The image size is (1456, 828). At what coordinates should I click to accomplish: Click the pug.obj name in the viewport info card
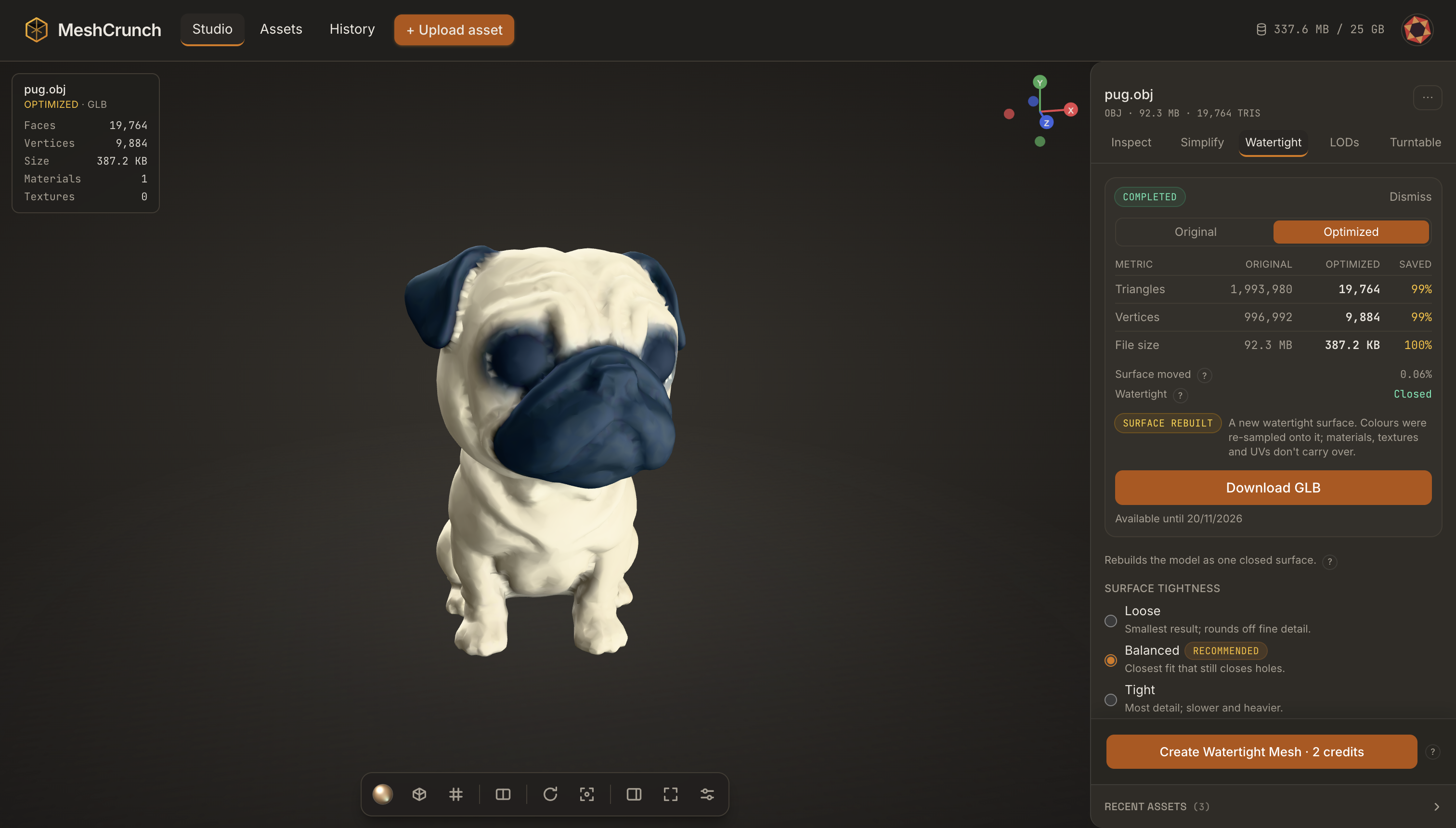click(44, 89)
